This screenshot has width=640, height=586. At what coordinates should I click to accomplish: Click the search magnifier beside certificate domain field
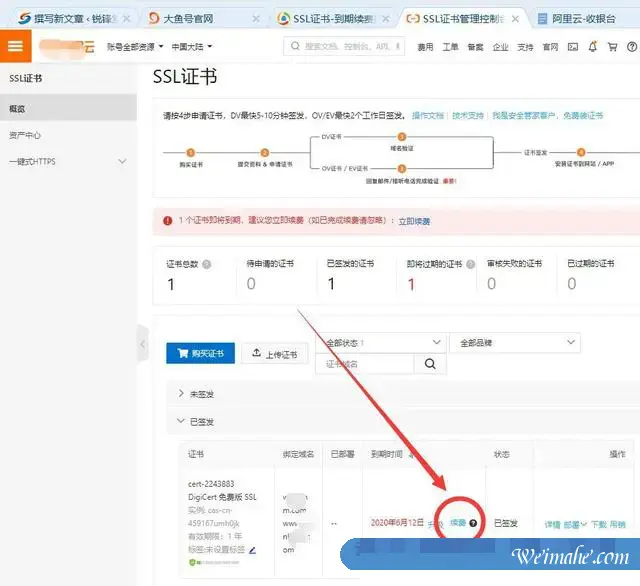pyautogui.click(x=430, y=364)
